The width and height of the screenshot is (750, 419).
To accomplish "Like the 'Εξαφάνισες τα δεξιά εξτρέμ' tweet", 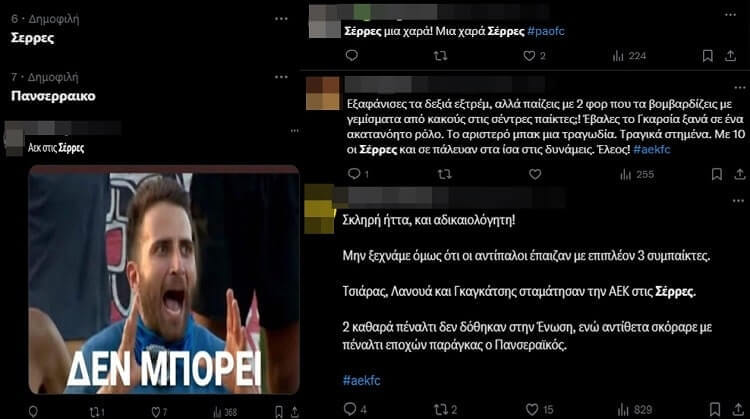I will 535,174.
